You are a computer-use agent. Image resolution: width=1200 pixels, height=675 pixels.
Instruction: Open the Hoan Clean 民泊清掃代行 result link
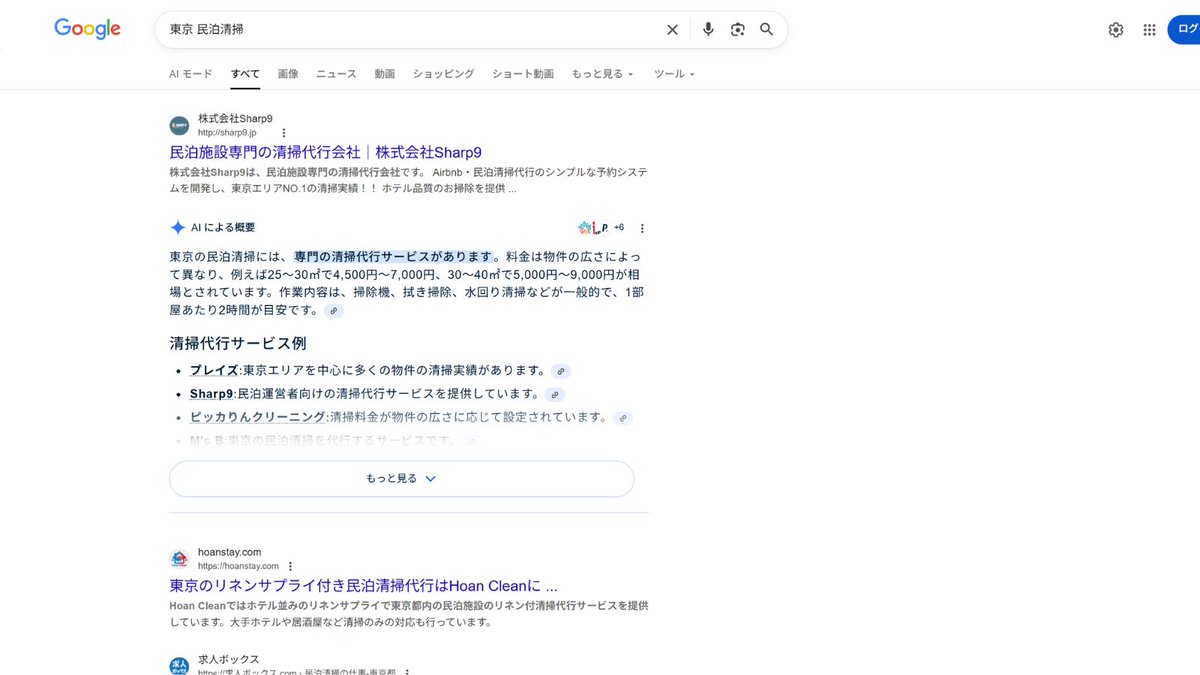tap(363, 585)
